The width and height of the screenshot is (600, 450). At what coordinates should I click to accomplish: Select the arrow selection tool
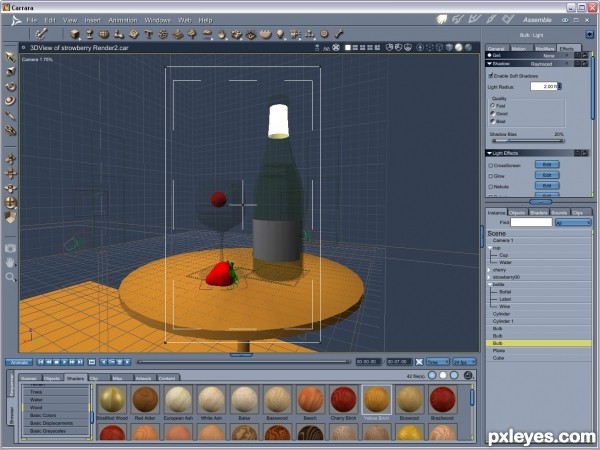(x=10, y=57)
